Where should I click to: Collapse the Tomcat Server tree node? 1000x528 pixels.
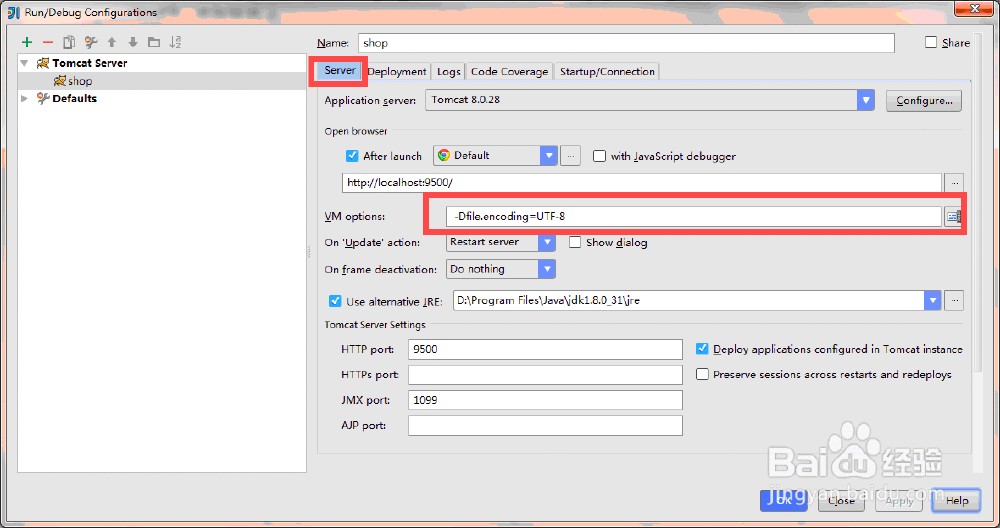(x=24, y=63)
